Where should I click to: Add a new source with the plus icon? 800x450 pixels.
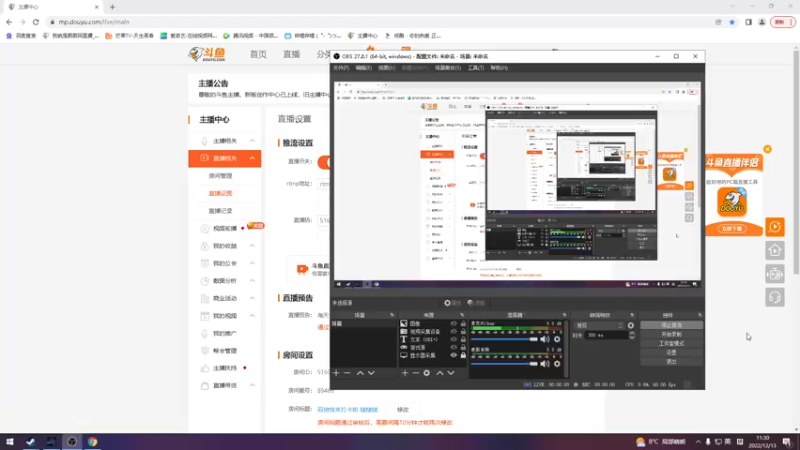tap(405, 373)
